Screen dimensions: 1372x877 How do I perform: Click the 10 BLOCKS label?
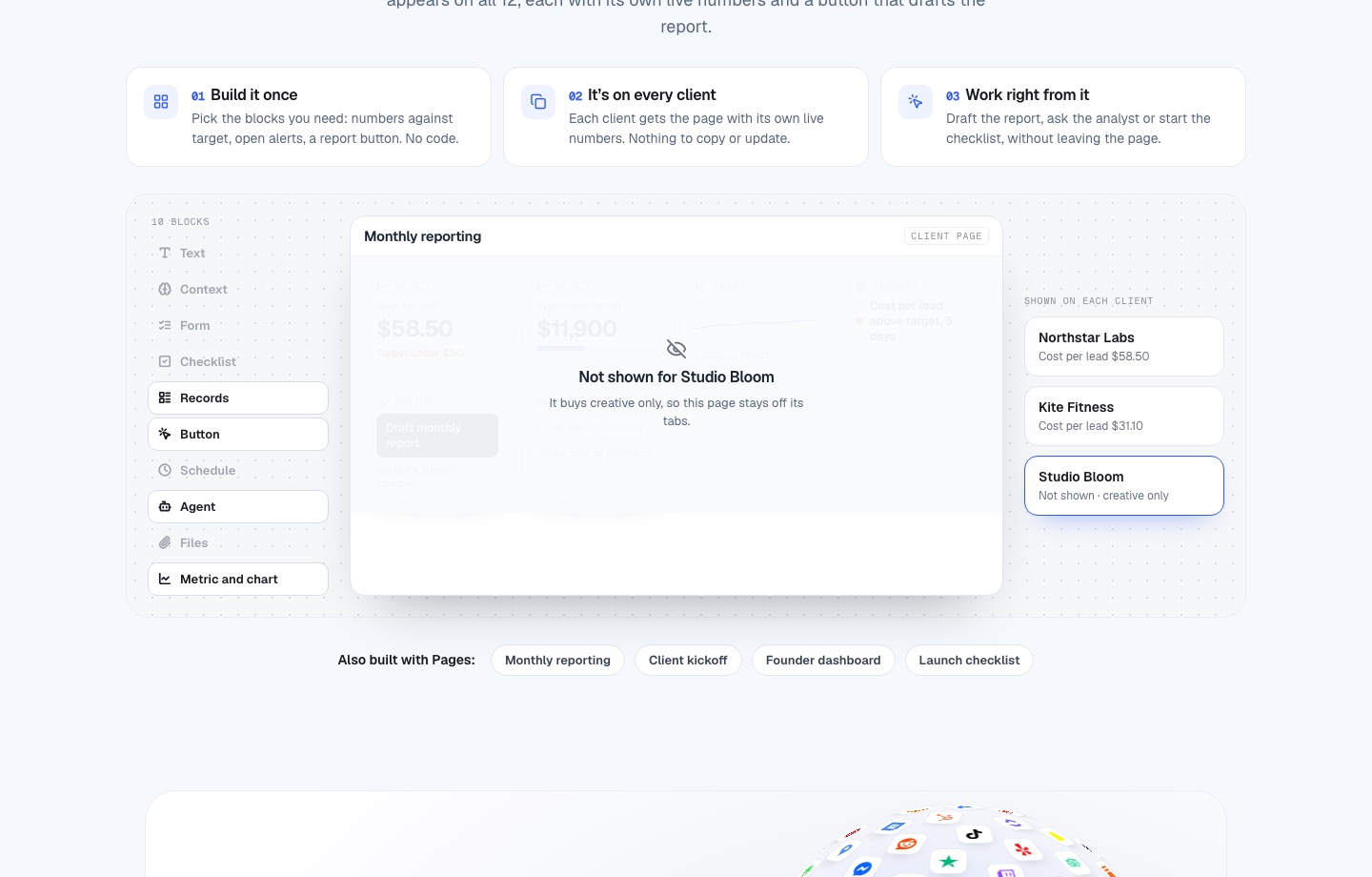point(180,222)
